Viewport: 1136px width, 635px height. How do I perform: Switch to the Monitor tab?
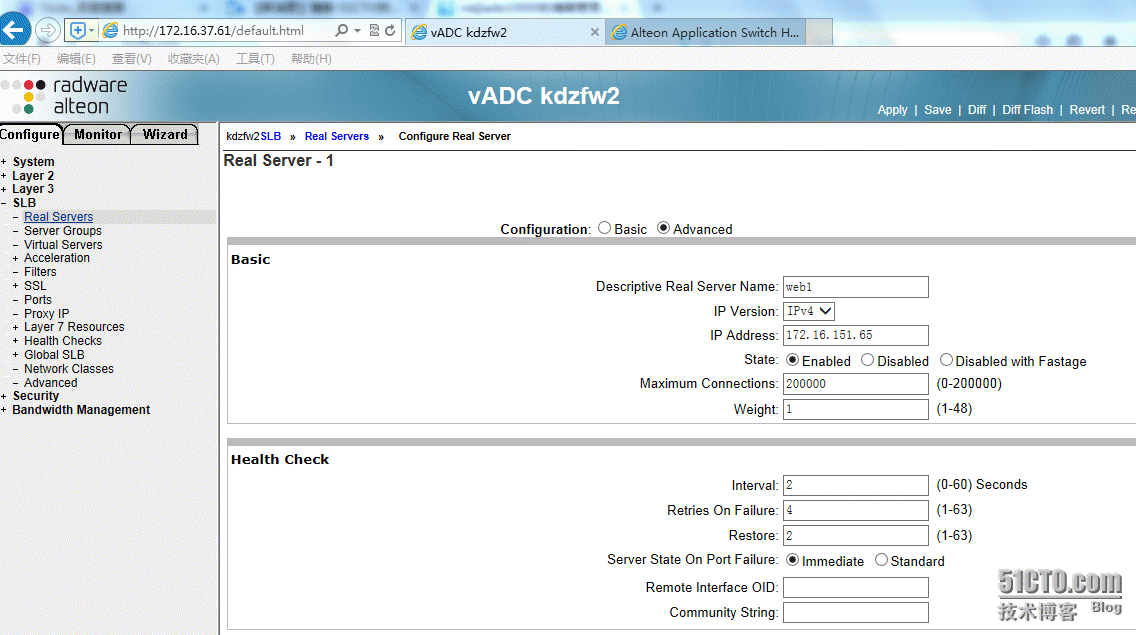[x=98, y=134]
